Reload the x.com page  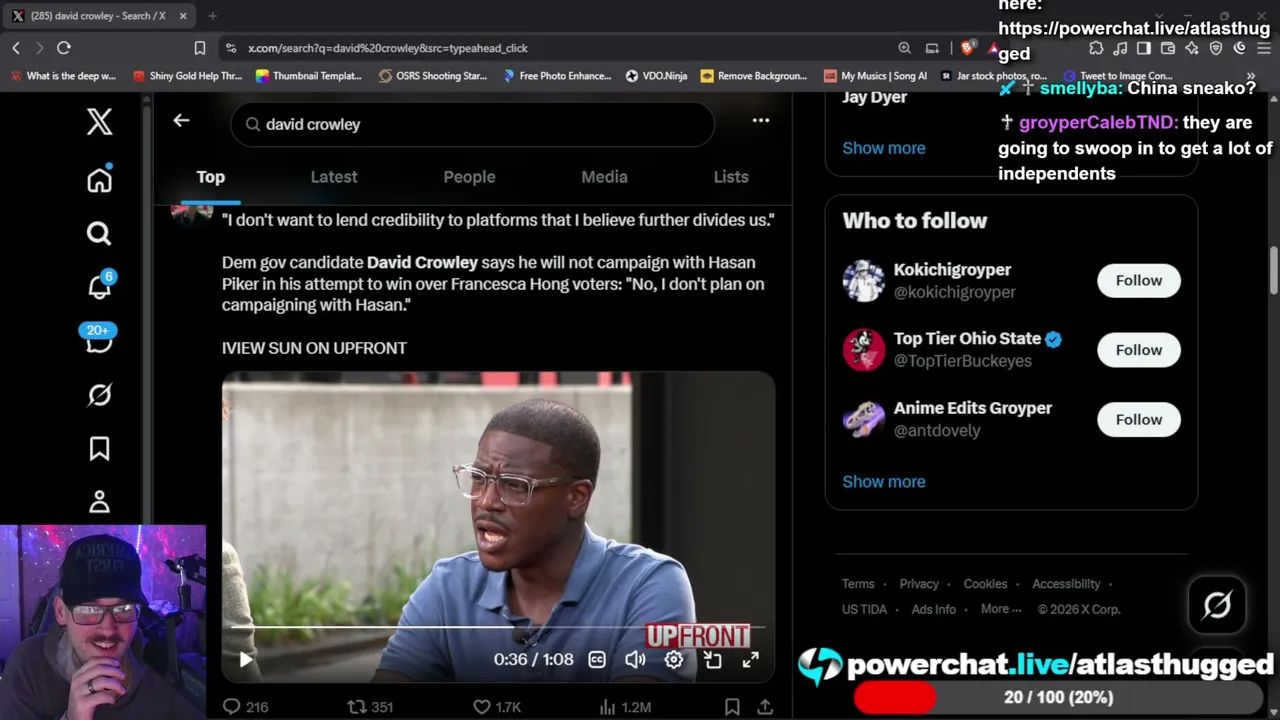[x=64, y=48]
